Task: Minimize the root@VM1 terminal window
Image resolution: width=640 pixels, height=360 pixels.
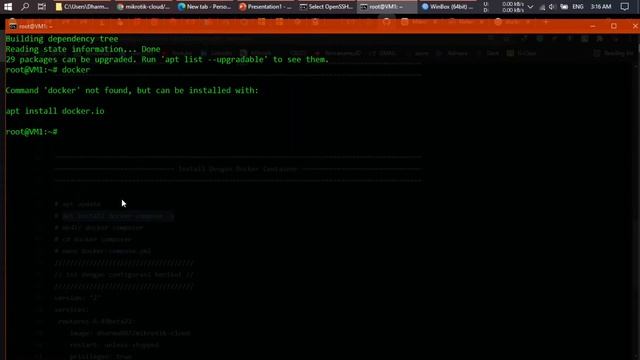Action: 593,26
